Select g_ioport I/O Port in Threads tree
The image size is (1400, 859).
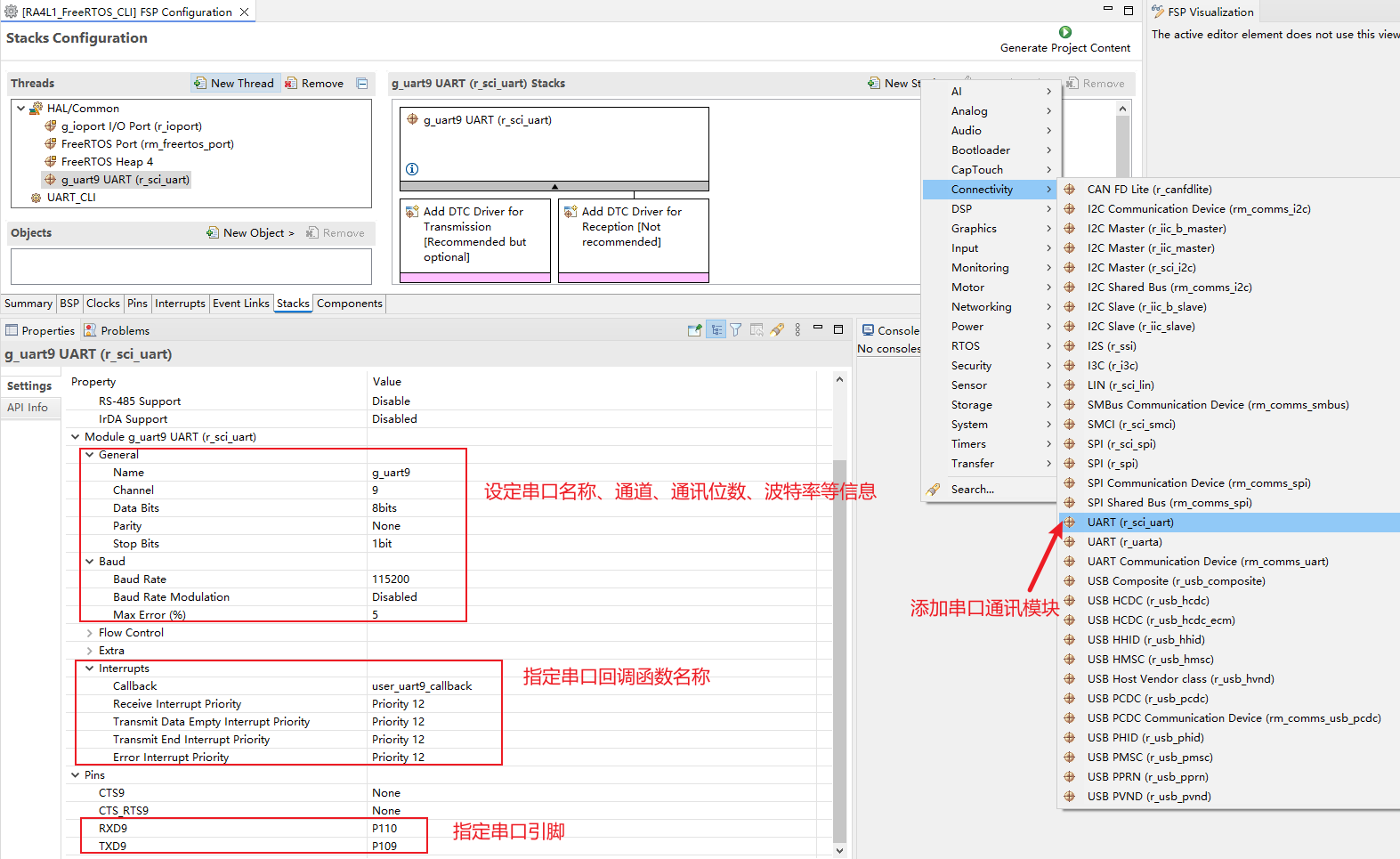132,126
